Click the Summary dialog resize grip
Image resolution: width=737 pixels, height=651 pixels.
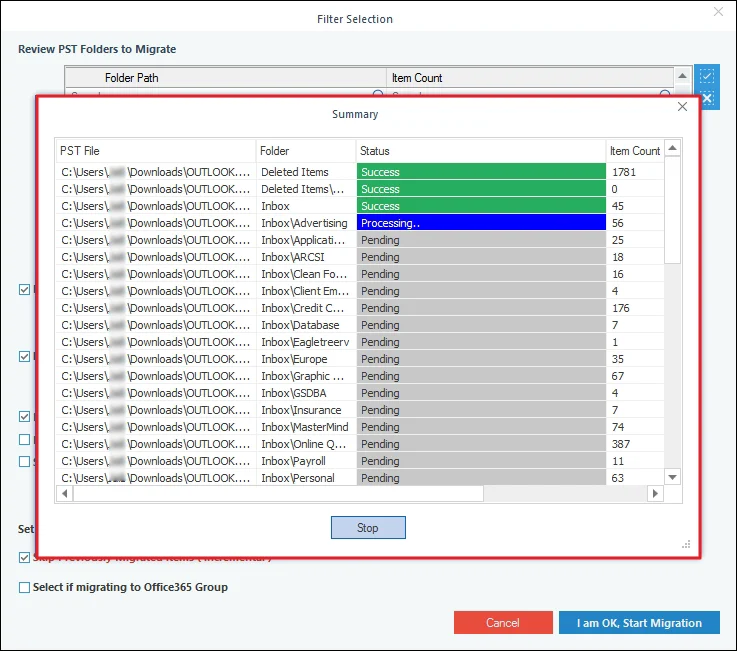(686, 544)
